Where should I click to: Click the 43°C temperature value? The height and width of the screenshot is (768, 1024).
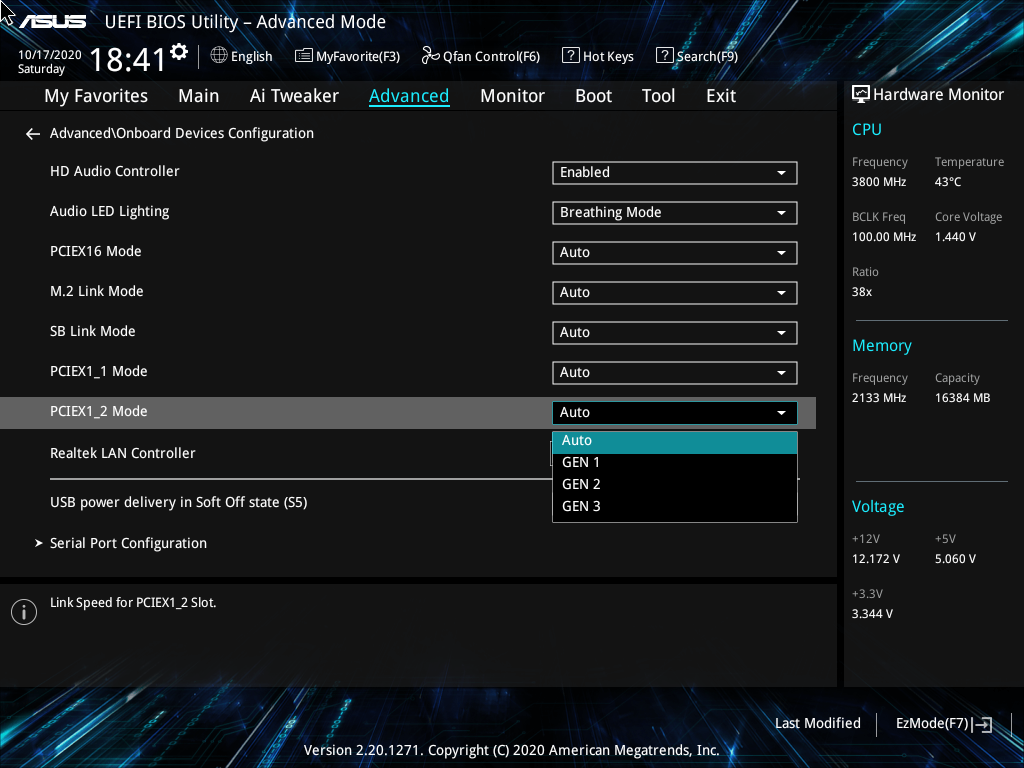(948, 182)
